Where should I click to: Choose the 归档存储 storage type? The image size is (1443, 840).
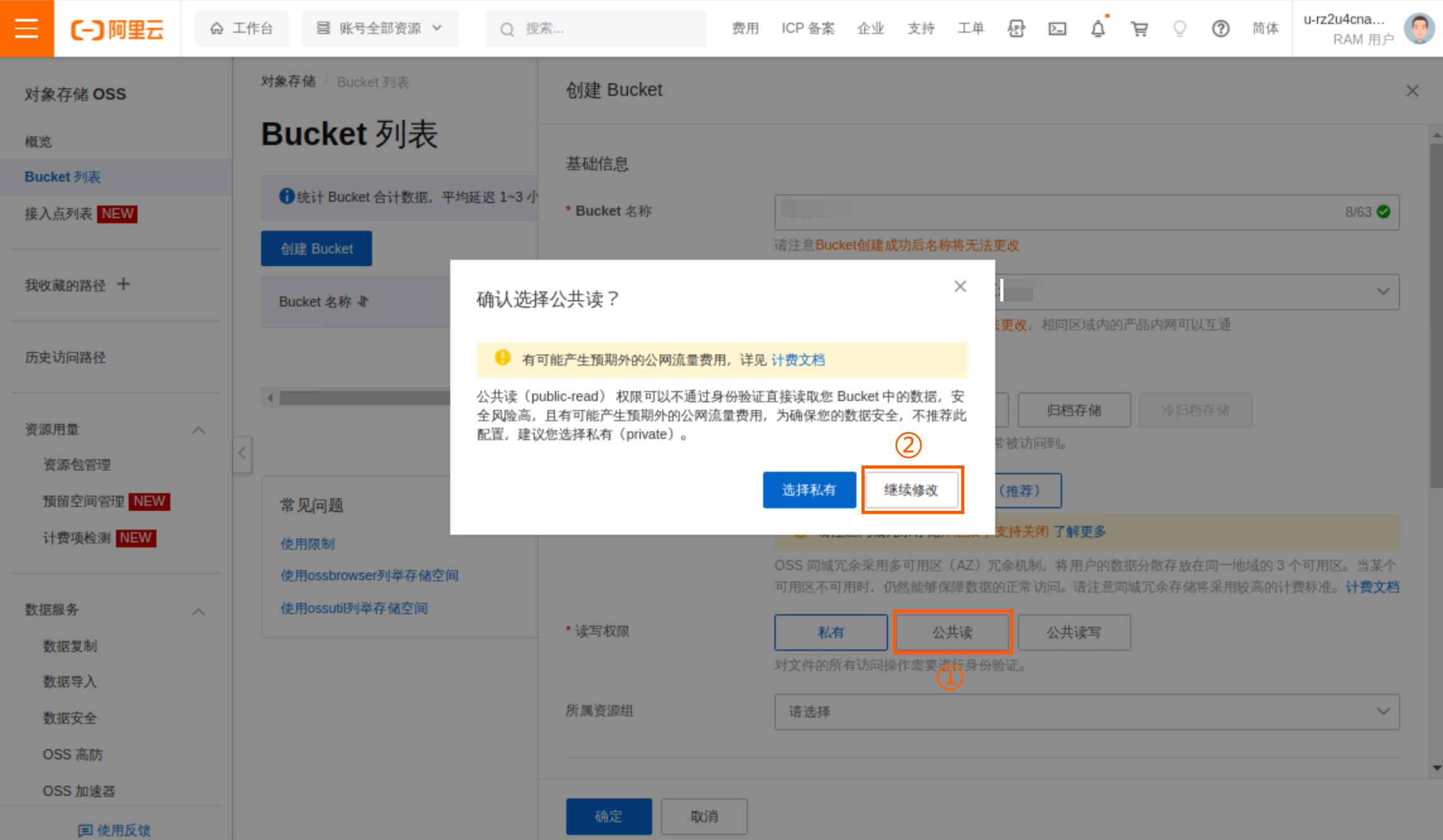coord(1073,410)
